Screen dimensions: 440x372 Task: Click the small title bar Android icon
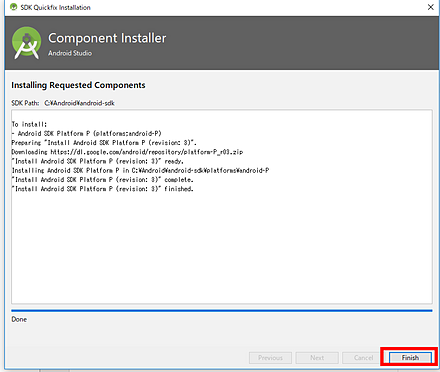[14, 7]
